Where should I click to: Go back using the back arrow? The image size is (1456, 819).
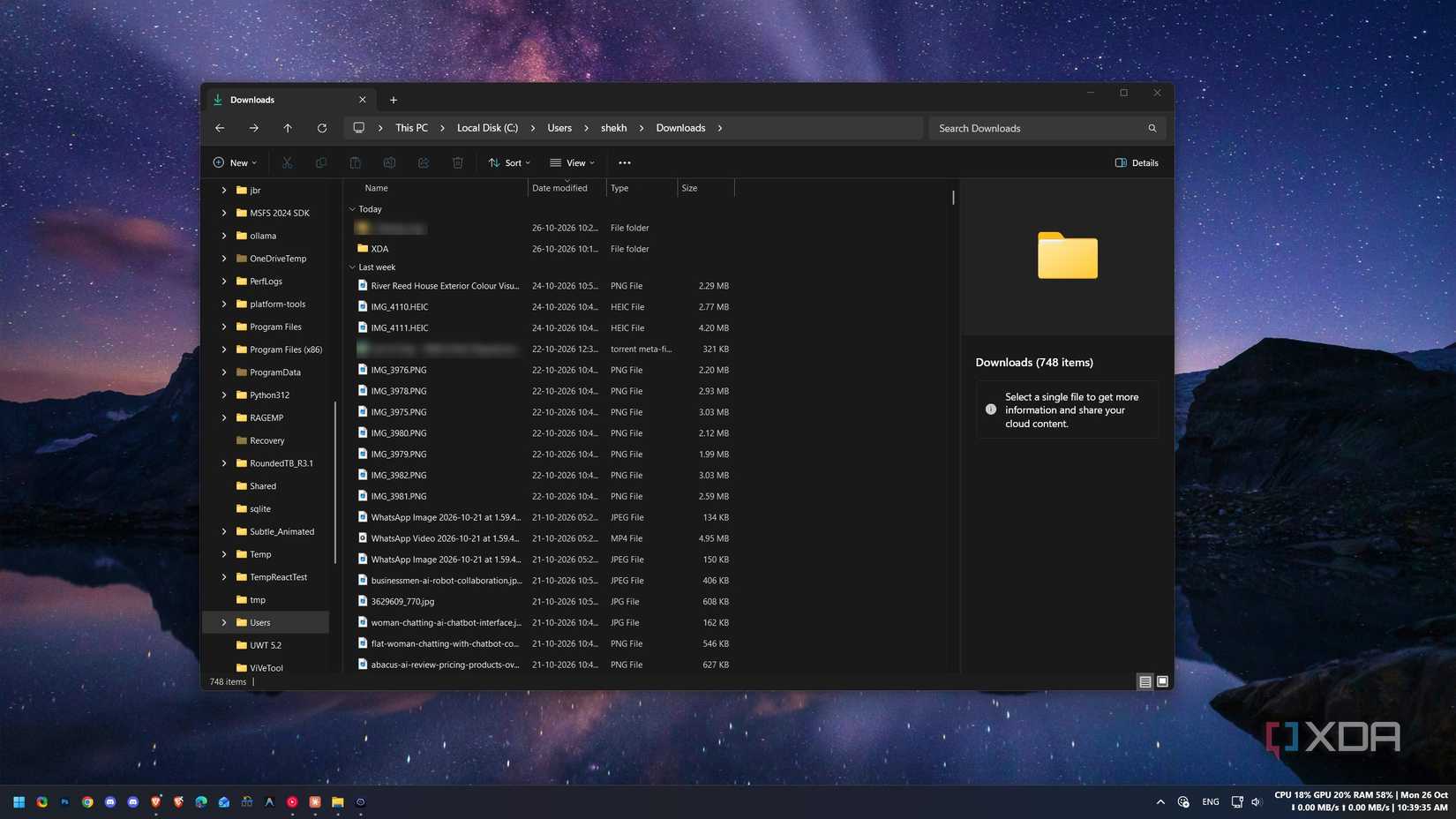(220, 128)
